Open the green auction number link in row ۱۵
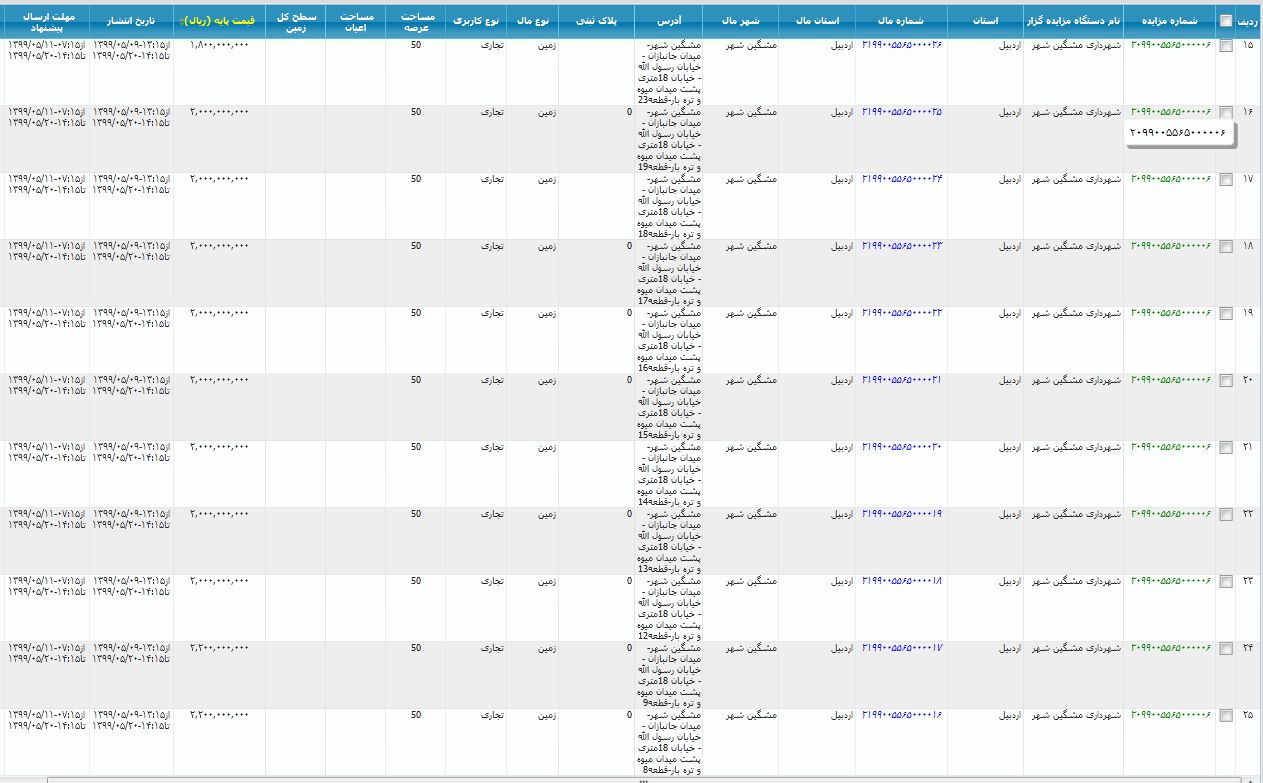This screenshot has width=1263, height=783. [x=1170, y=45]
